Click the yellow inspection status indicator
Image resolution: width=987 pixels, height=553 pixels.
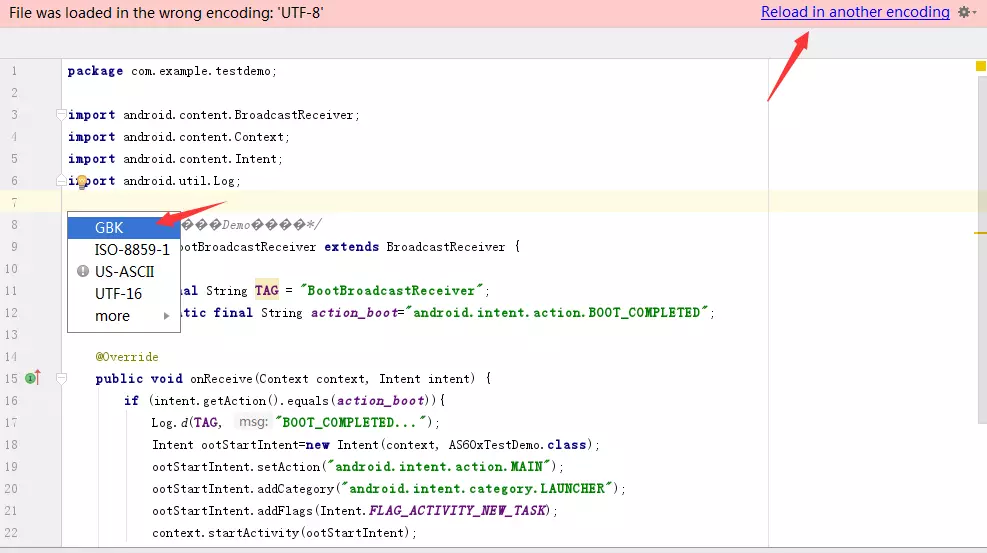click(980, 66)
